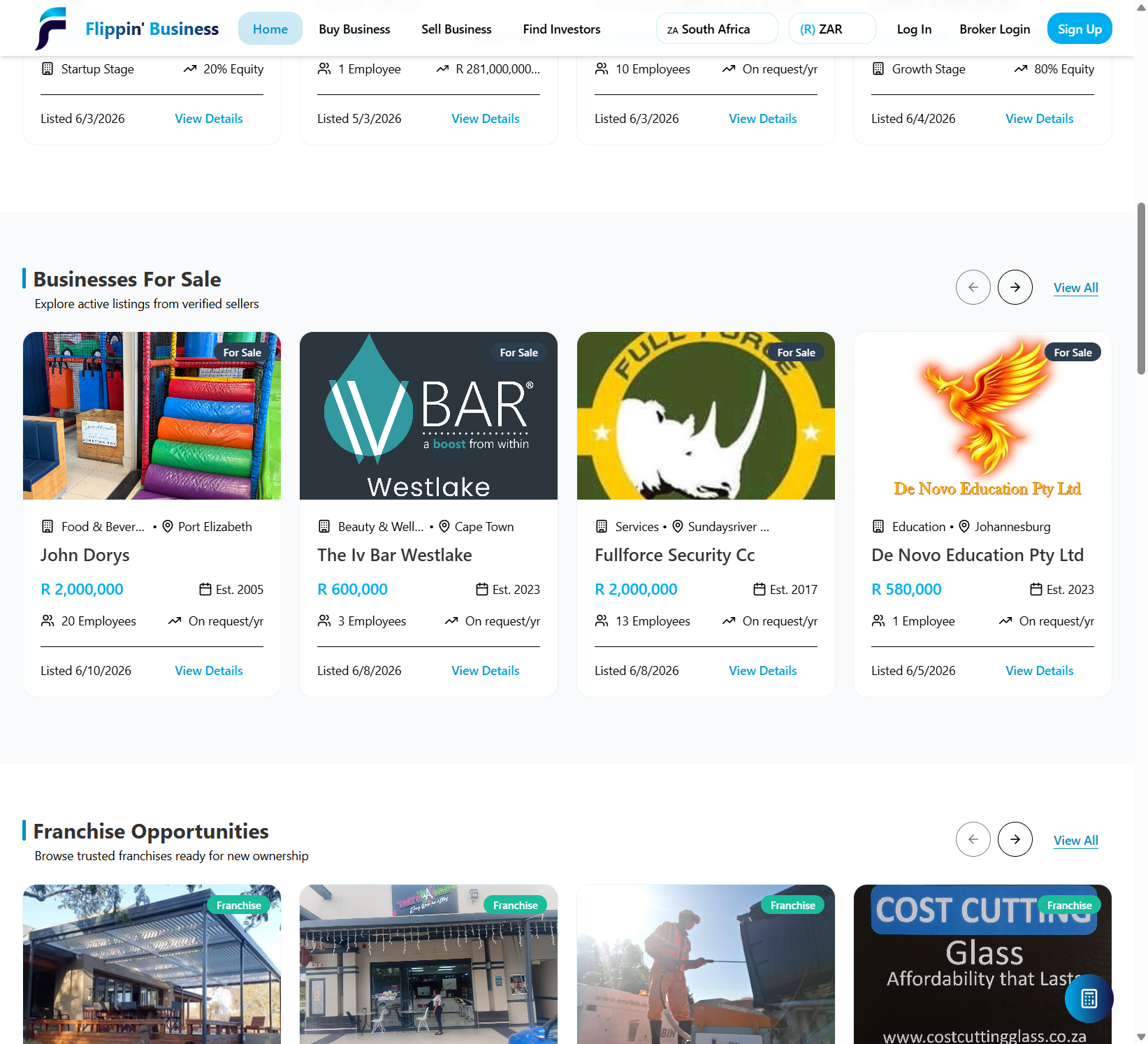Click the building icon beside Growth Stage
Image resolution: width=1148 pixels, height=1044 pixels.
pyautogui.click(x=878, y=68)
